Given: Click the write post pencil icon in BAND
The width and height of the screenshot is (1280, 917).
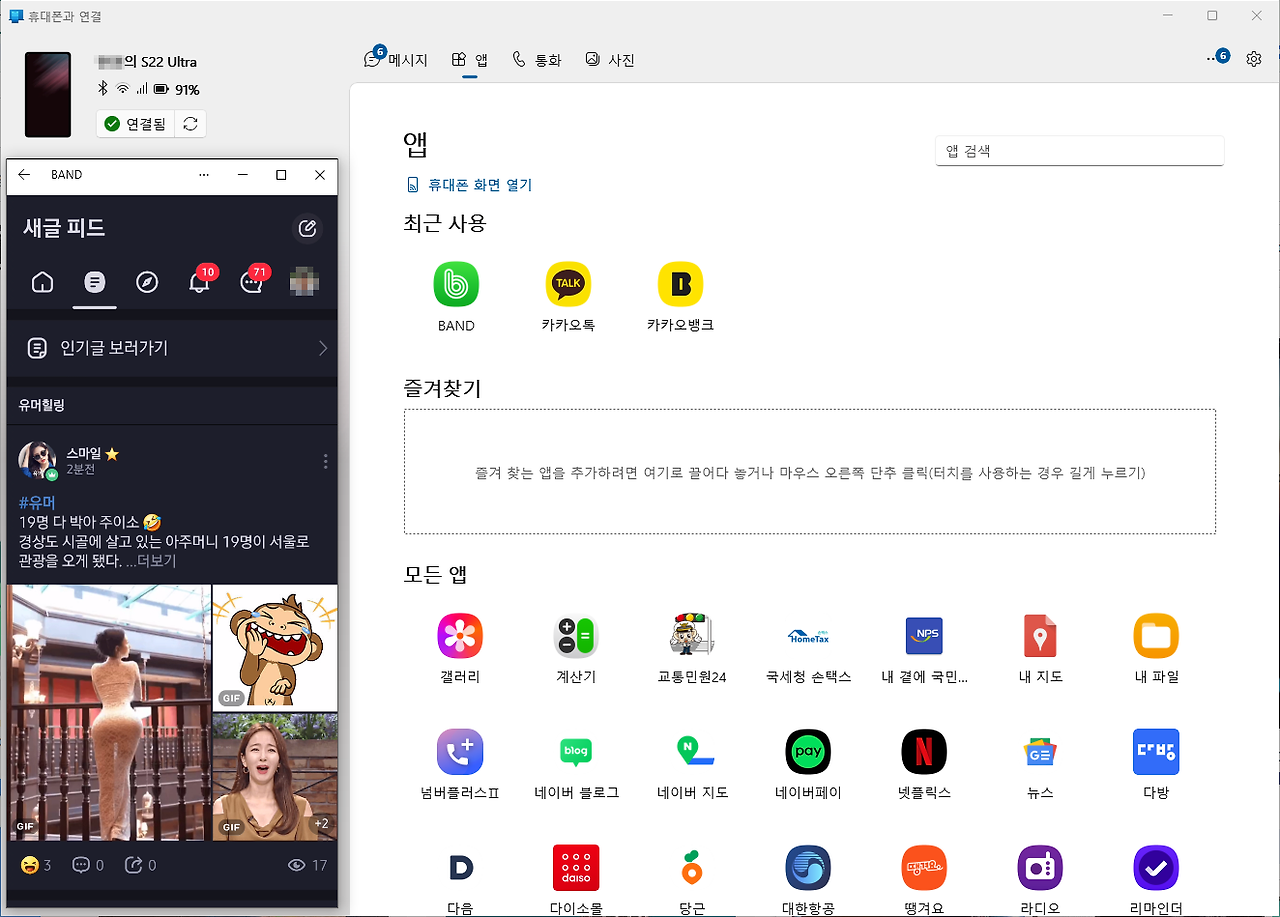Looking at the screenshot, I should 308,229.
